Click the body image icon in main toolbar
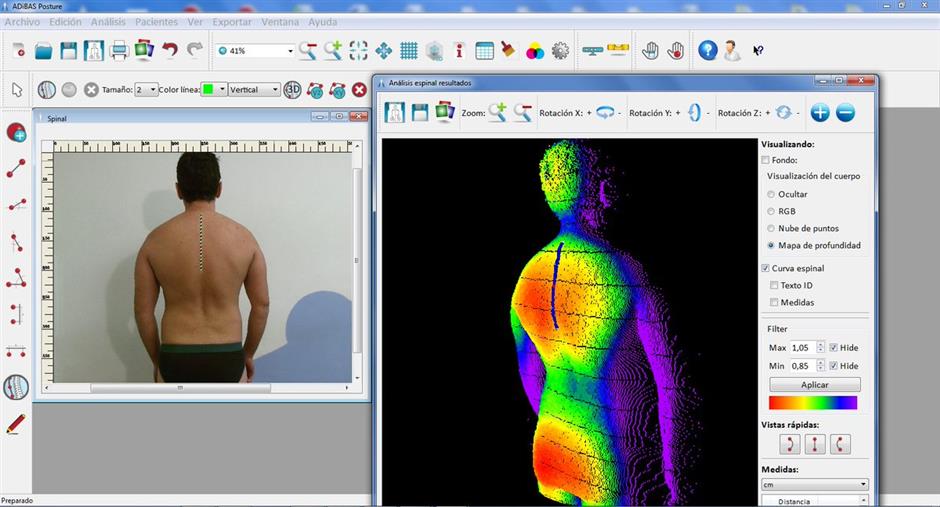This screenshot has width=940, height=507. pyautogui.click(x=94, y=50)
